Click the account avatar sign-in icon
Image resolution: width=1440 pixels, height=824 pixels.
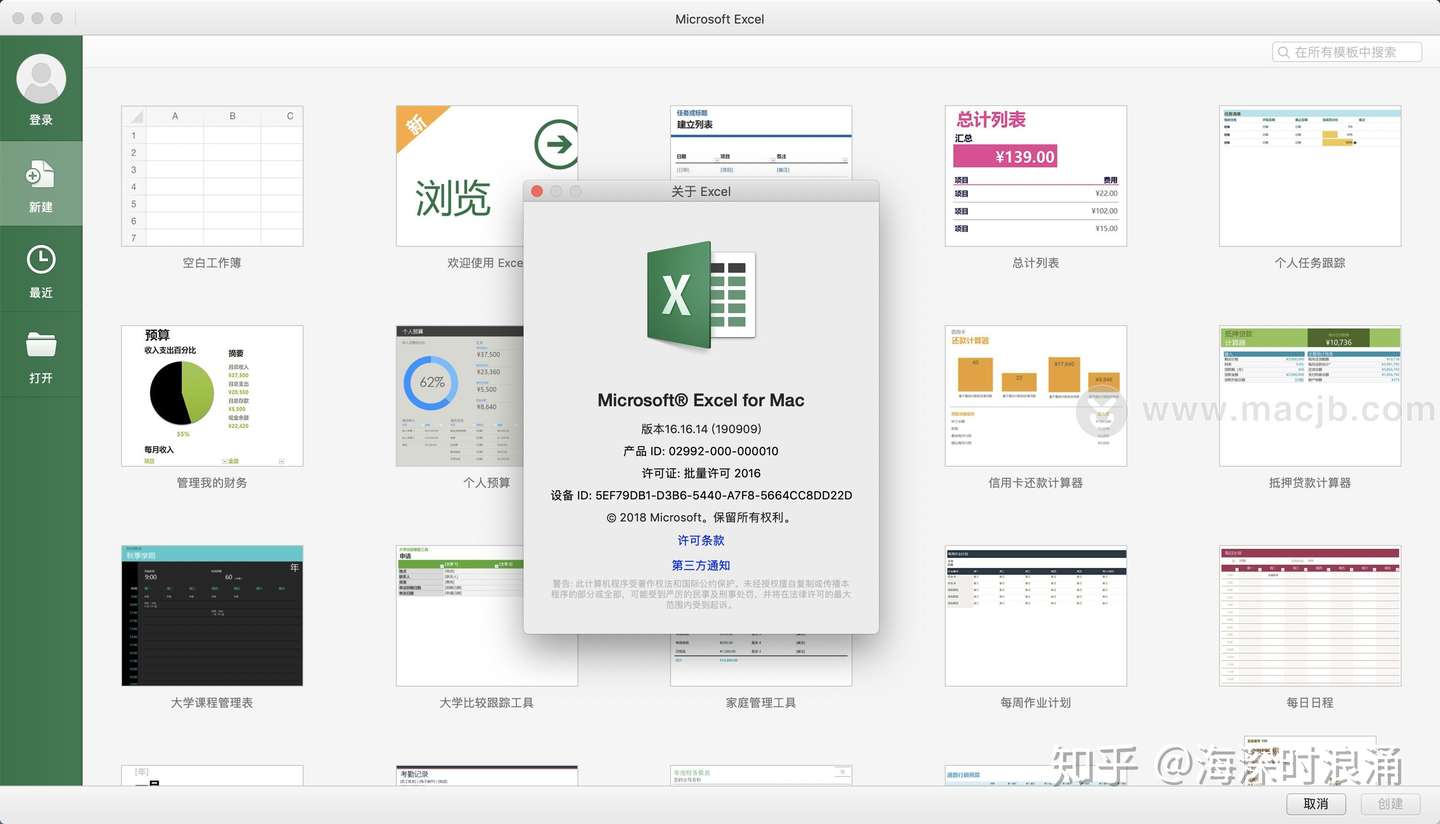click(41, 79)
